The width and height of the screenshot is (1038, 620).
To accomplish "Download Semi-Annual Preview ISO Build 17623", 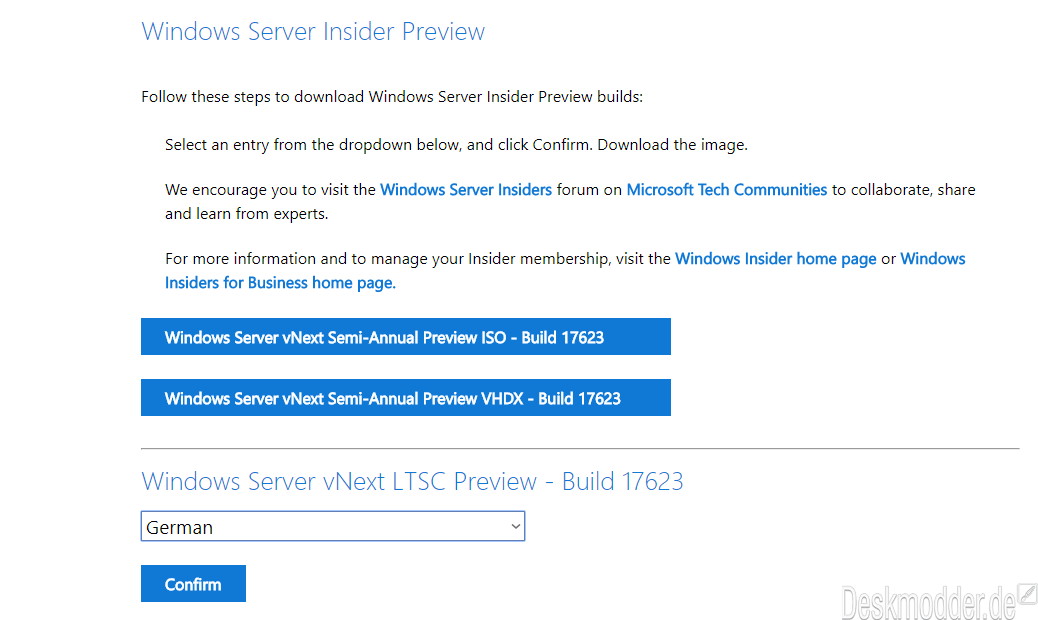I will point(406,337).
